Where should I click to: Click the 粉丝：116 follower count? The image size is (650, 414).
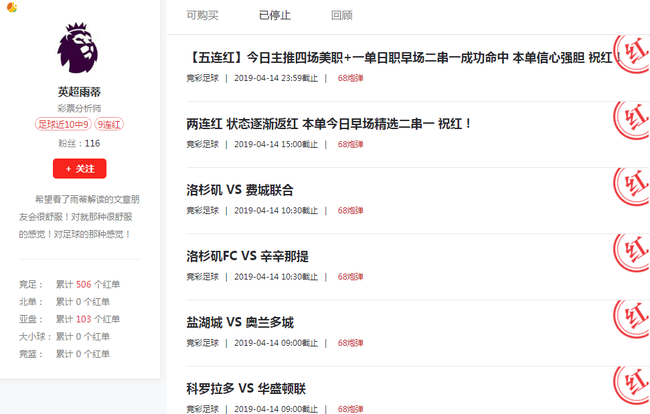[x=79, y=143]
